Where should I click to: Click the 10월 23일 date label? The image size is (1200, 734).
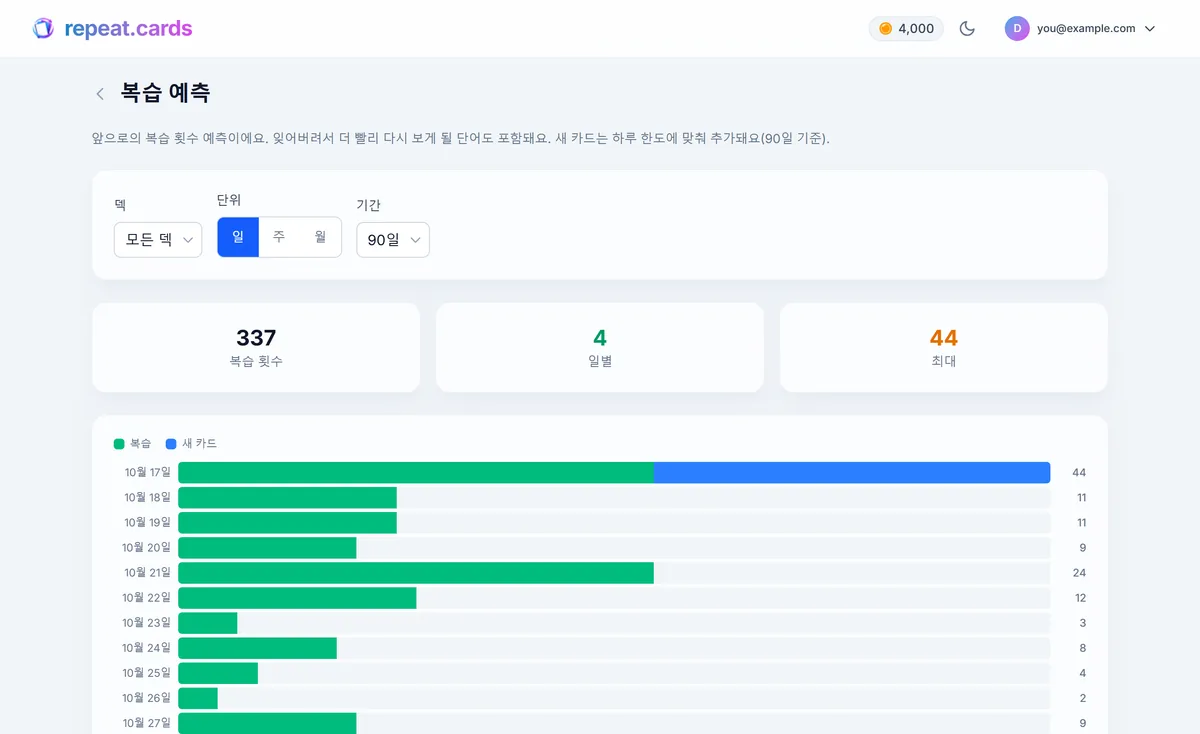[x=147, y=623]
